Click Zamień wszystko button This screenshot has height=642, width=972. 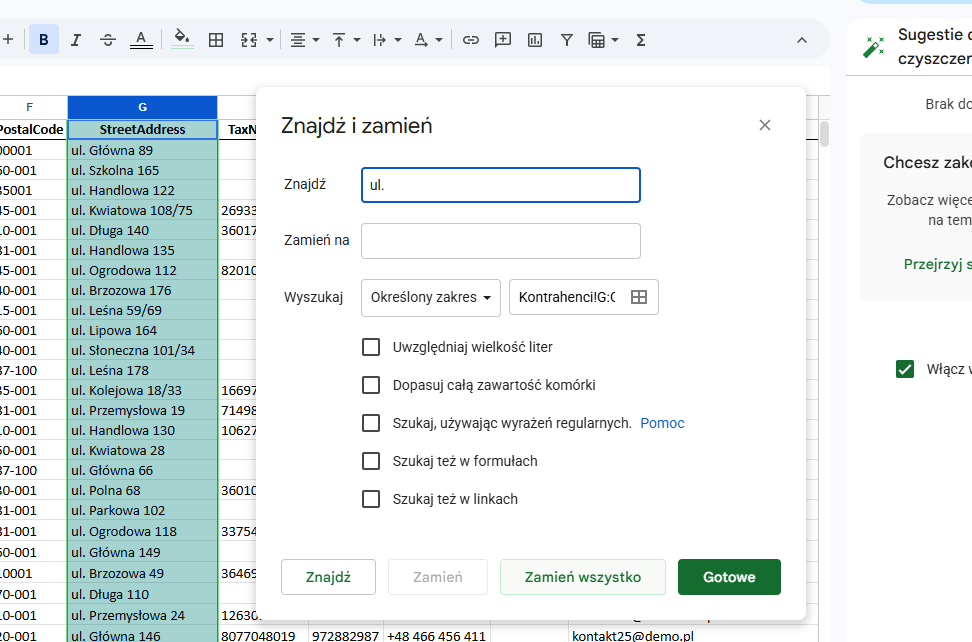(583, 577)
